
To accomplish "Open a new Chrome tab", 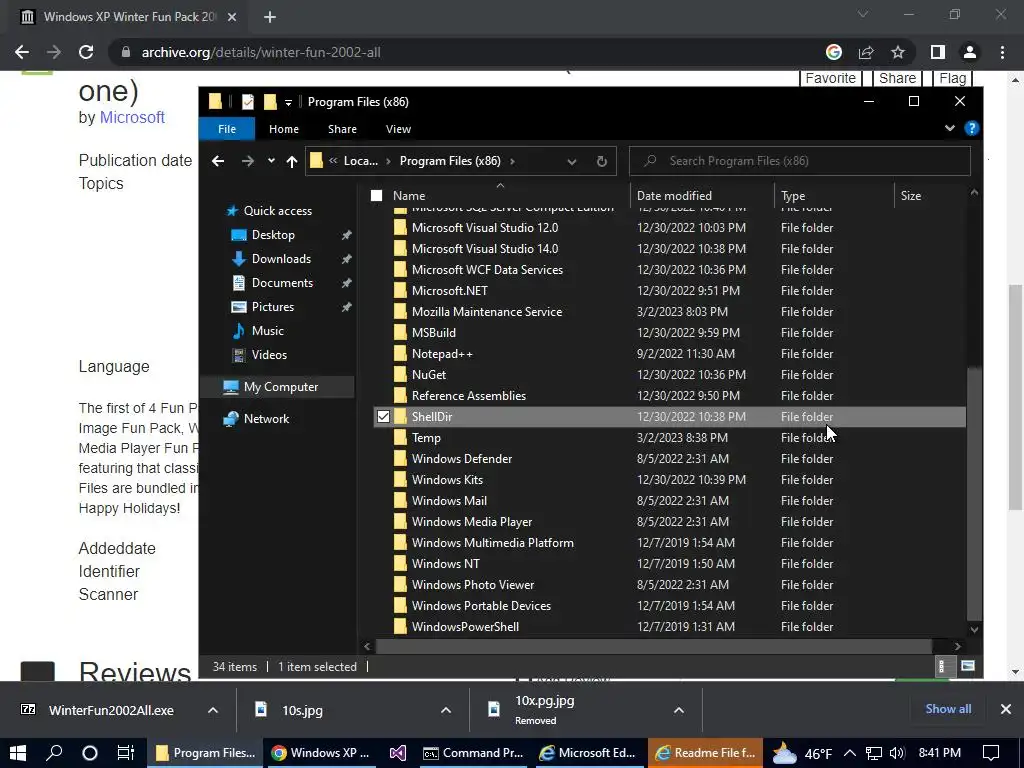I will click(270, 17).
